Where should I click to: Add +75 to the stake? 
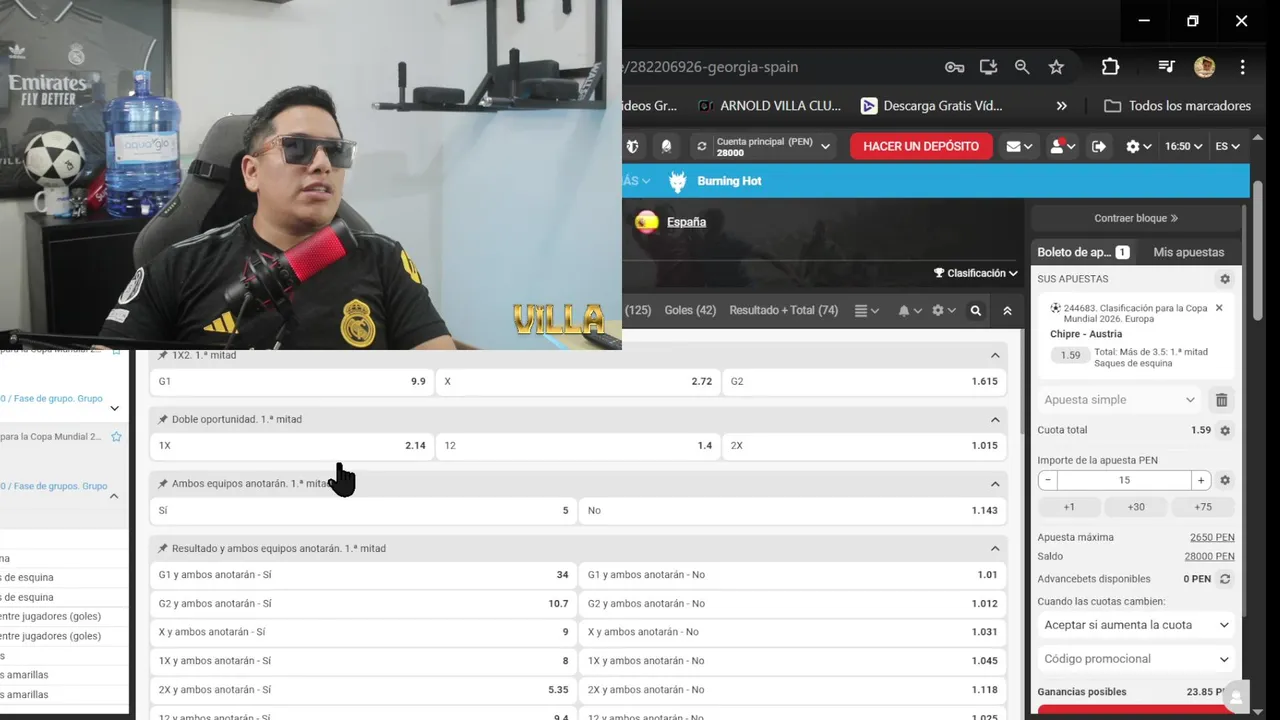tap(1203, 507)
